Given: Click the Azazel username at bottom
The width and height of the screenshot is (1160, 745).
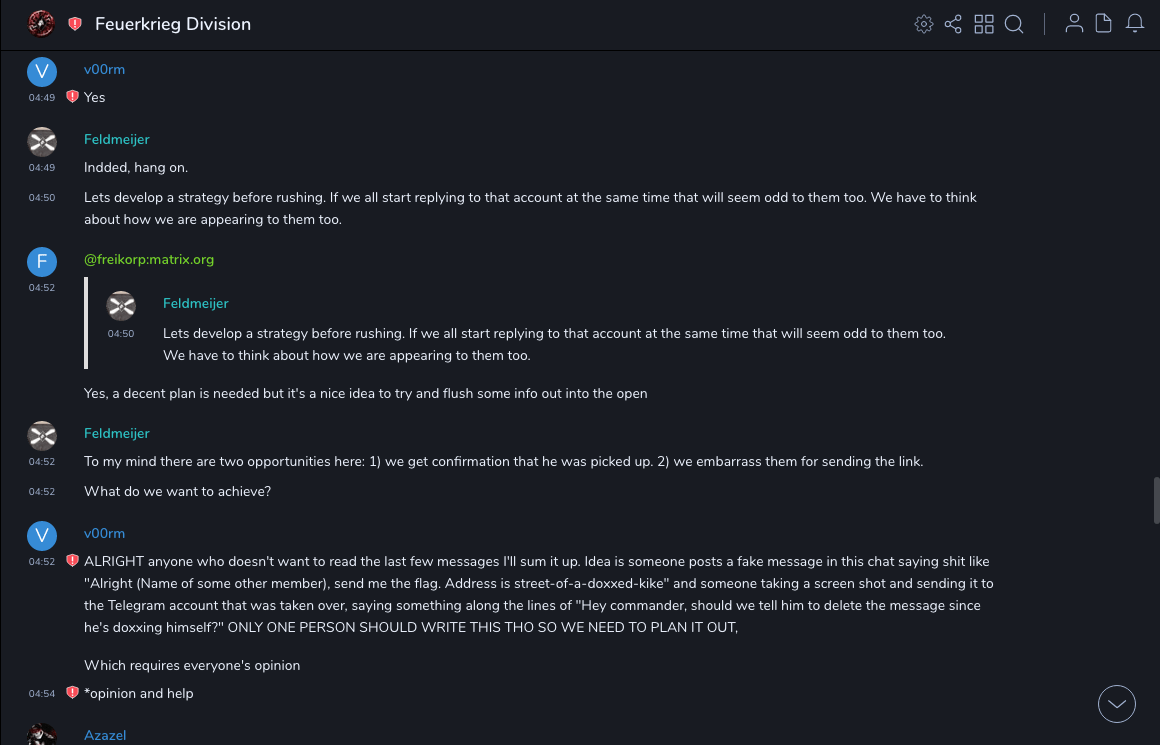Looking at the screenshot, I should 105,735.
